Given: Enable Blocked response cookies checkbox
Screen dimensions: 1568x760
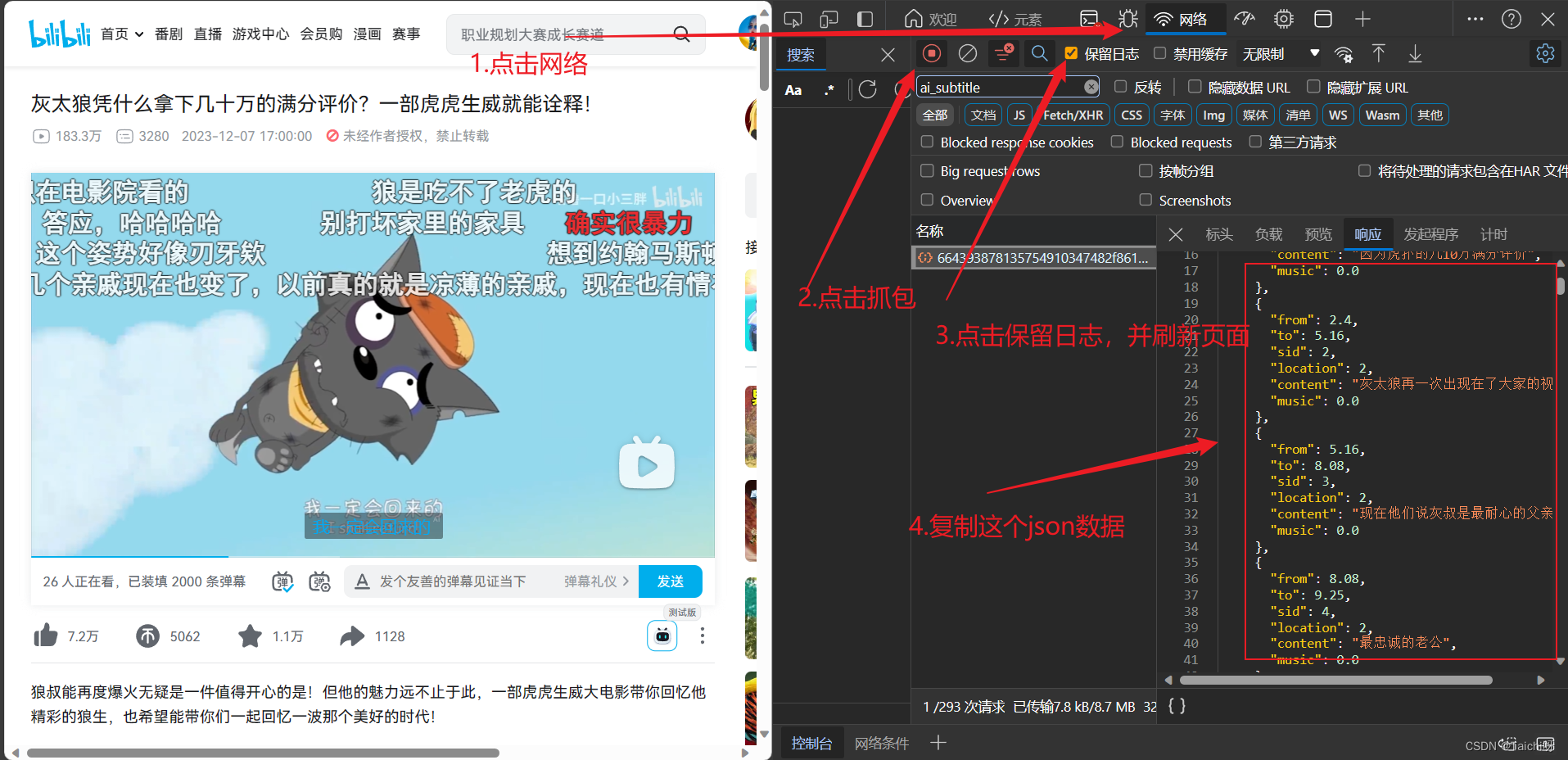Looking at the screenshot, I should (927, 142).
